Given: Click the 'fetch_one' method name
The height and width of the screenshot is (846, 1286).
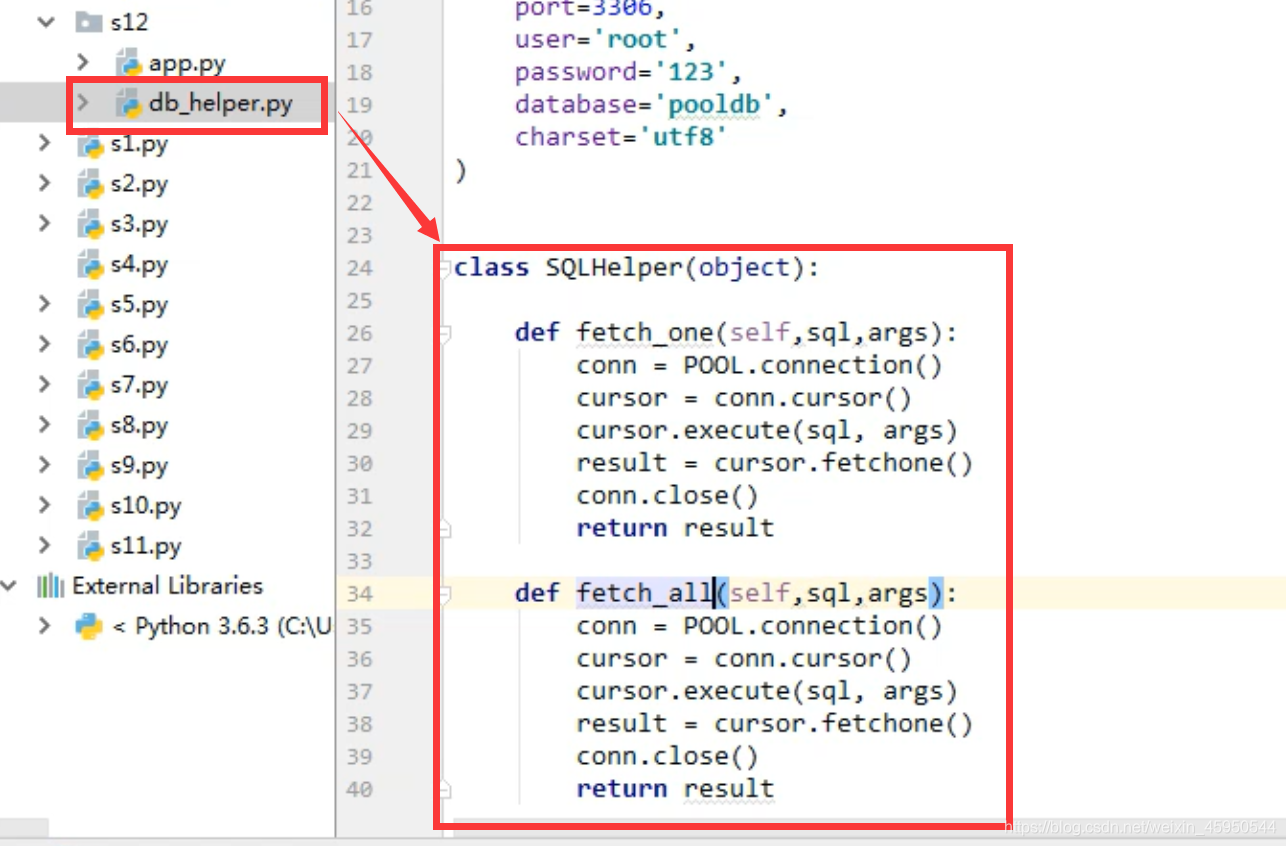Looking at the screenshot, I should coord(645,333).
